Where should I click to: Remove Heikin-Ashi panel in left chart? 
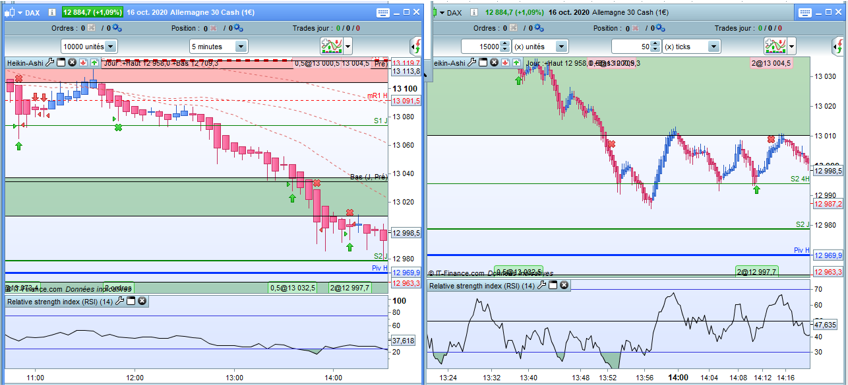click(x=72, y=63)
